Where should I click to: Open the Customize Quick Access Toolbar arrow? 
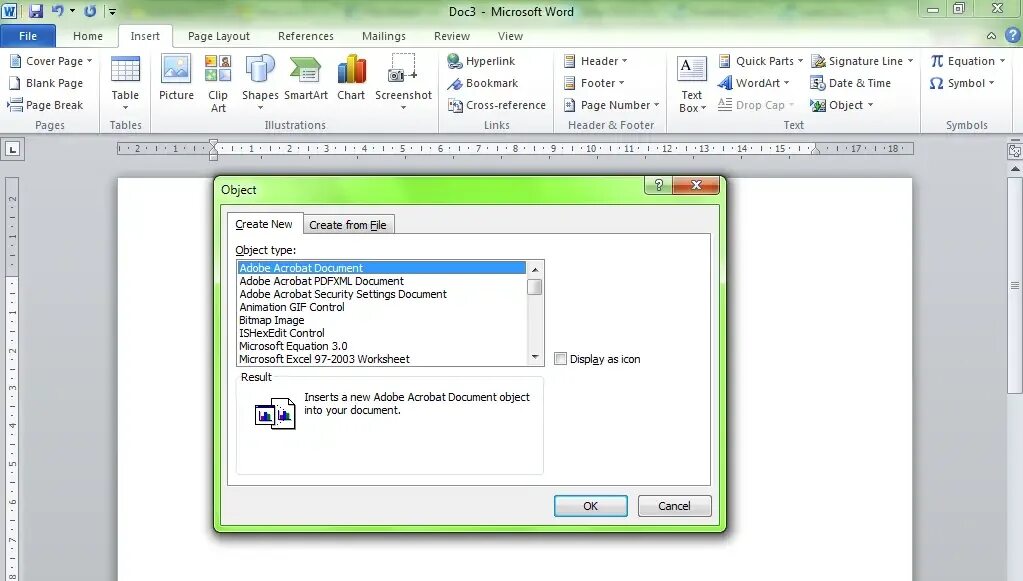click(112, 11)
